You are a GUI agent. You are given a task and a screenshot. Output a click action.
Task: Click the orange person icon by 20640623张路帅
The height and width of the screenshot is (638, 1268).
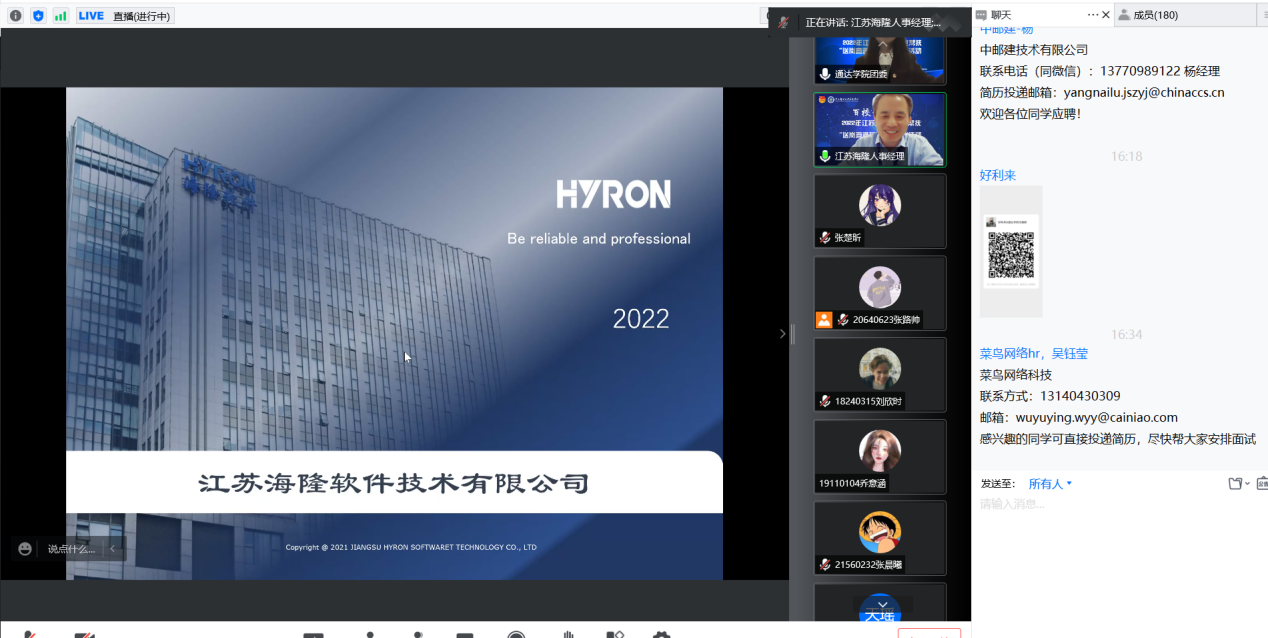tap(824, 320)
